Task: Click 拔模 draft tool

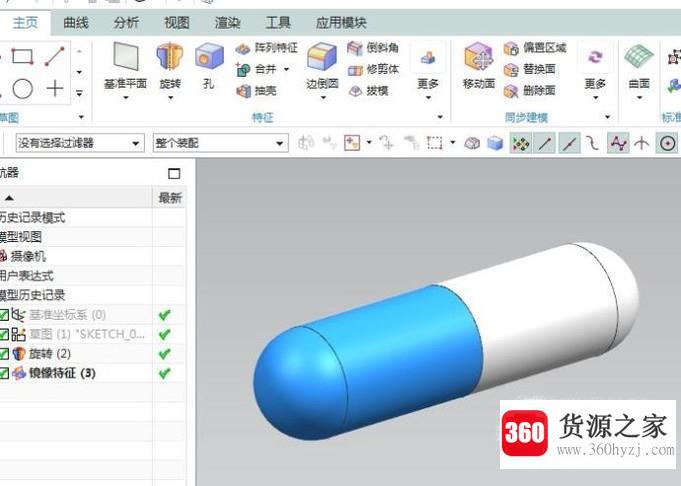Action: click(x=368, y=90)
